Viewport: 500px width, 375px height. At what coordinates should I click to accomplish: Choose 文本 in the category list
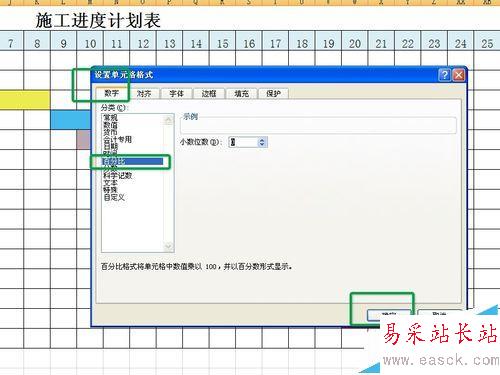[110, 183]
